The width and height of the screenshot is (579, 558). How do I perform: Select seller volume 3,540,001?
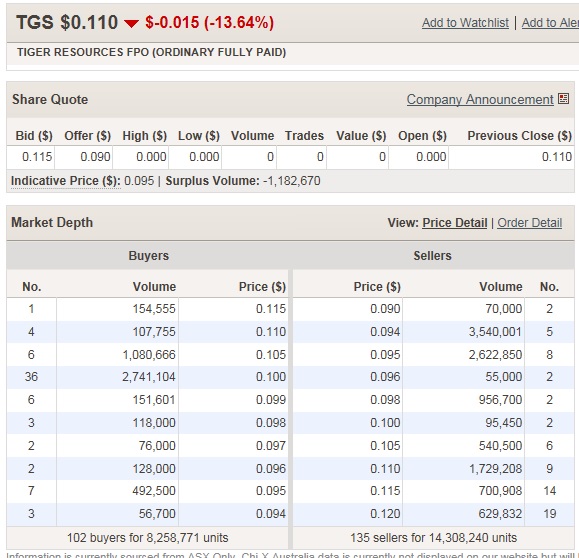(x=495, y=332)
